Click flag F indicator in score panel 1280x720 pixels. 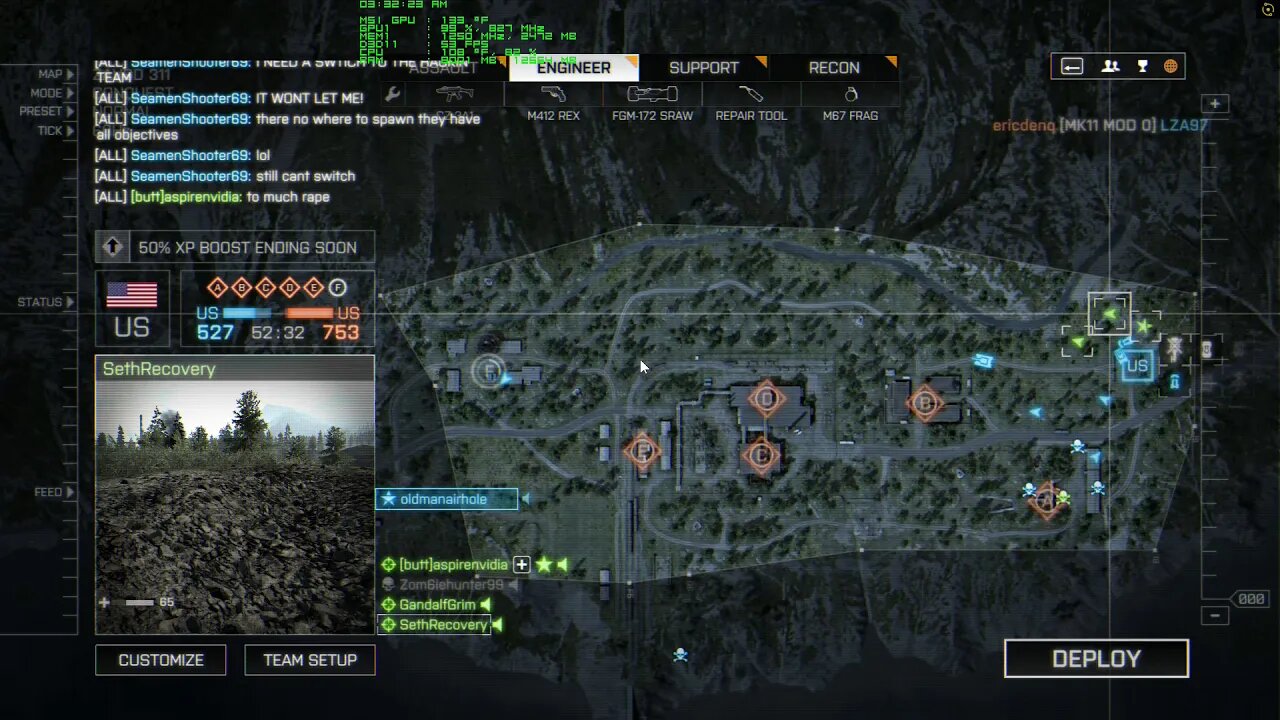tap(338, 288)
